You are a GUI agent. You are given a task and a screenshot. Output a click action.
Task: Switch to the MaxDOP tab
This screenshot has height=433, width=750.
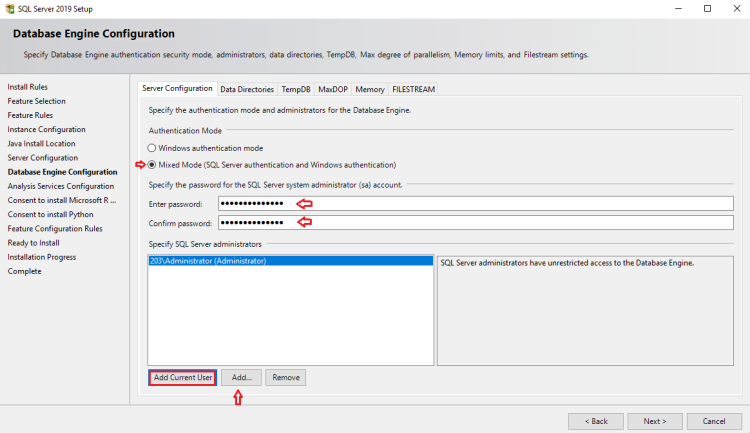[333, 89]
